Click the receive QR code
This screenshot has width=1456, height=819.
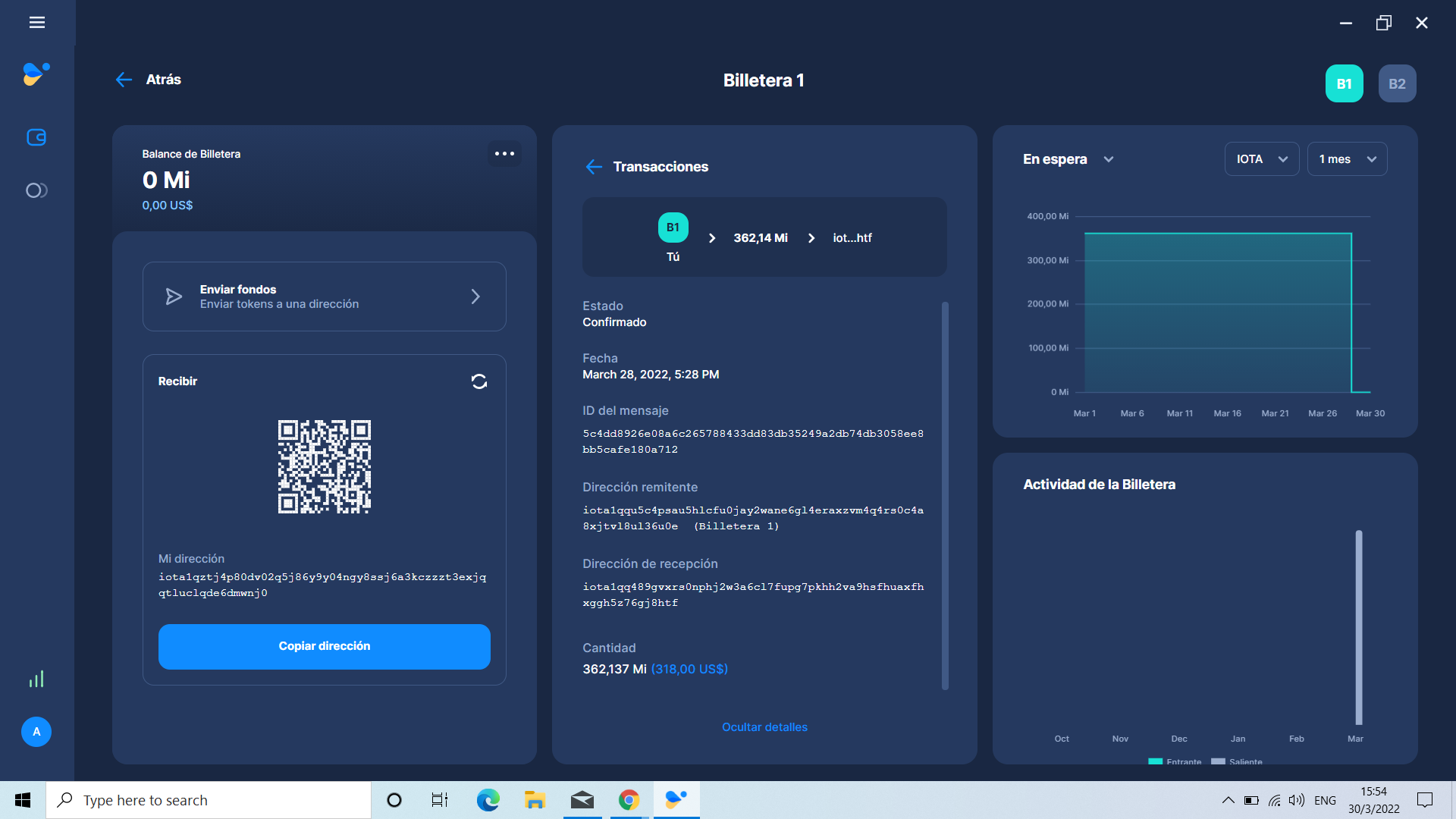tap(325, 466)
